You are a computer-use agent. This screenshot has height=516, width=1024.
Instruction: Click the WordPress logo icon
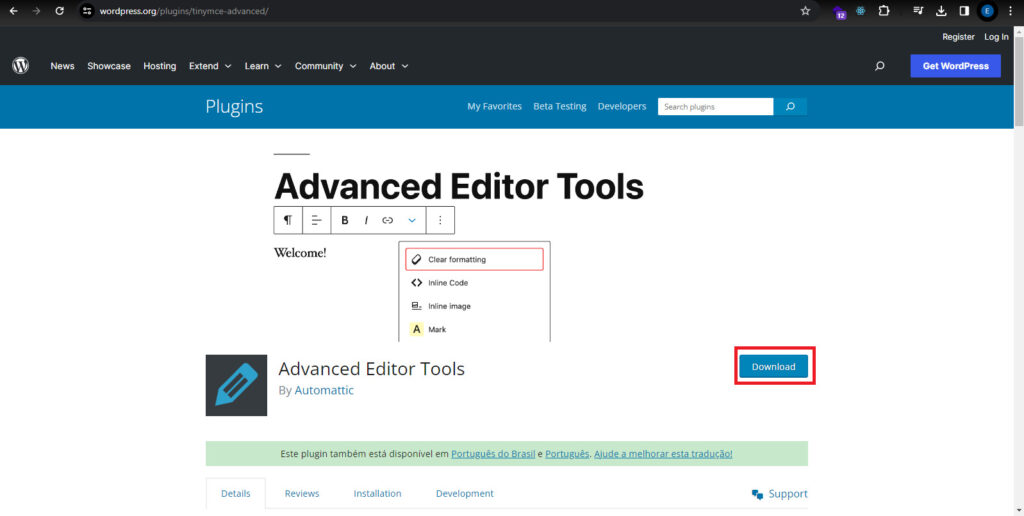click(21, 66)
